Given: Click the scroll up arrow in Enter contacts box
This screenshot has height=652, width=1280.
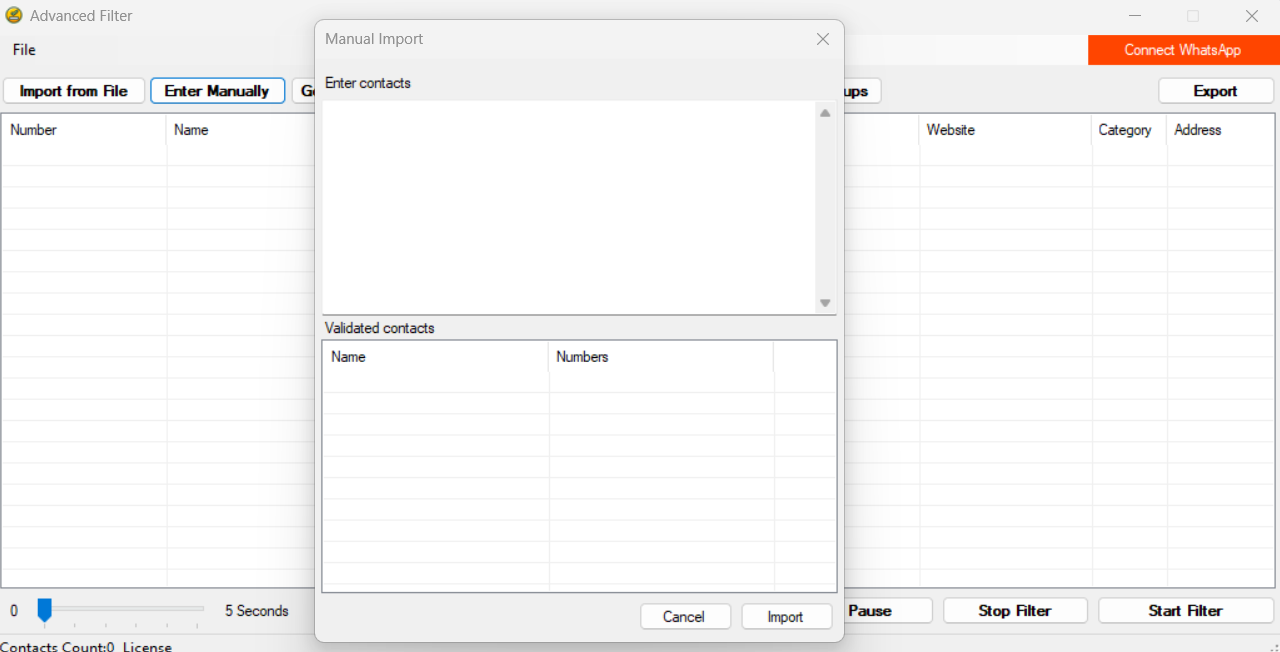Looking at the screenshot, I should (x=825, y=114).
